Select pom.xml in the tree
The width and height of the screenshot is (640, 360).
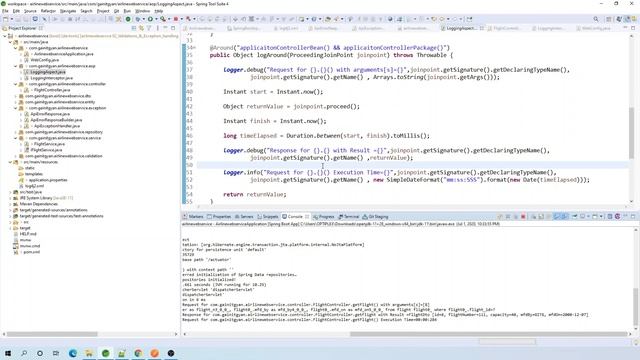31,252
